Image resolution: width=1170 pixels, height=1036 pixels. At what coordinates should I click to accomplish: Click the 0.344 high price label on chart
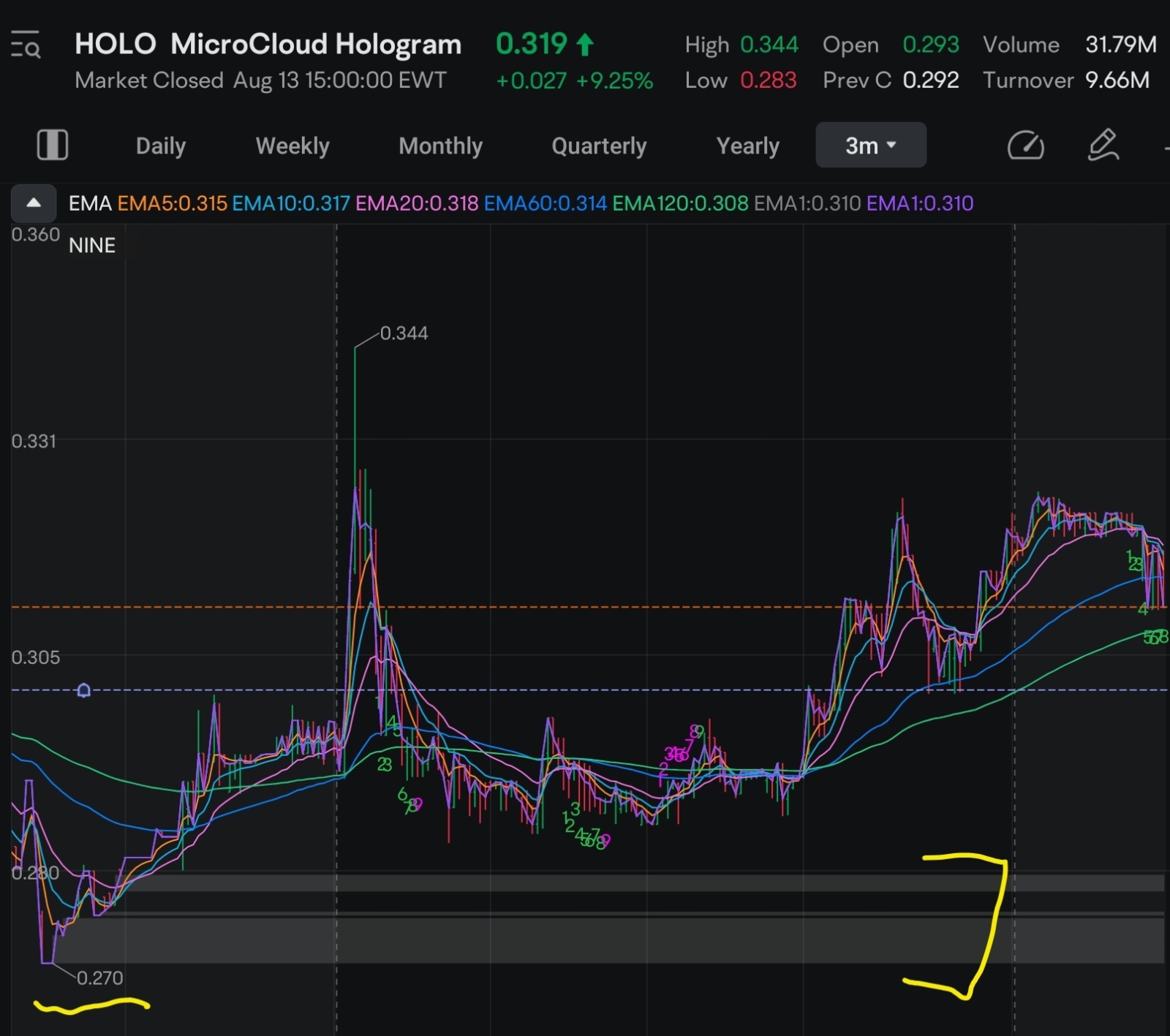(404, 333)
